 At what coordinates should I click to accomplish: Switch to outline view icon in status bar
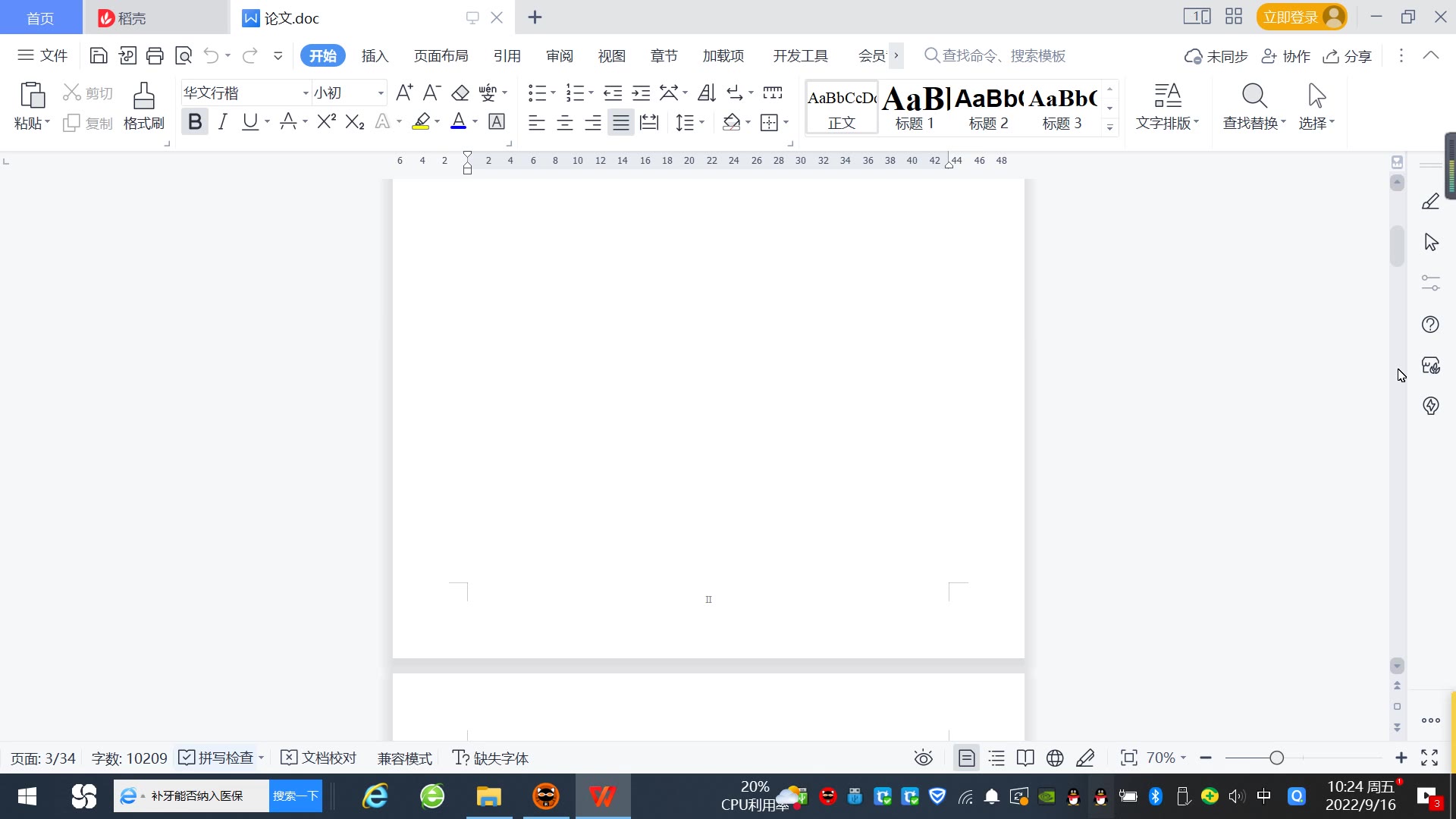coord(996,758)
